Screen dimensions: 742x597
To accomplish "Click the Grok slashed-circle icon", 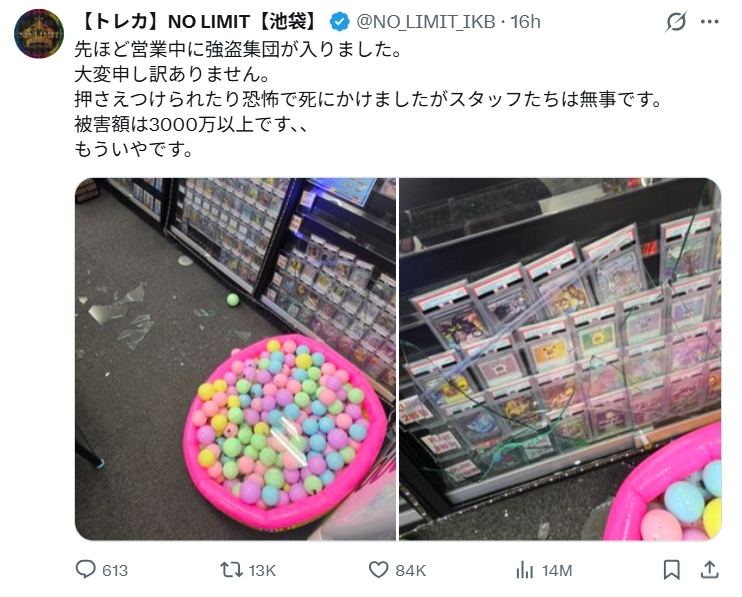I will 676,22.
